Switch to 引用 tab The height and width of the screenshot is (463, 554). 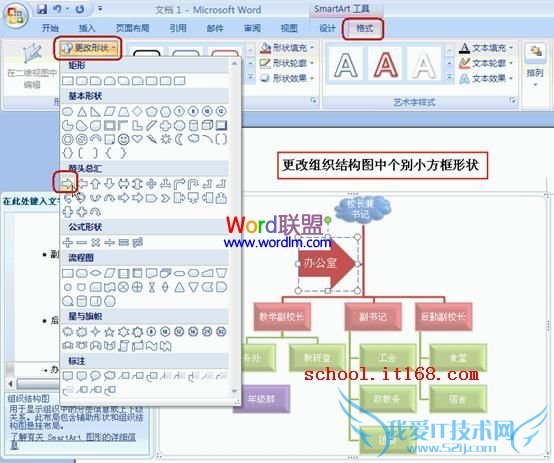(x=178, y=28)
